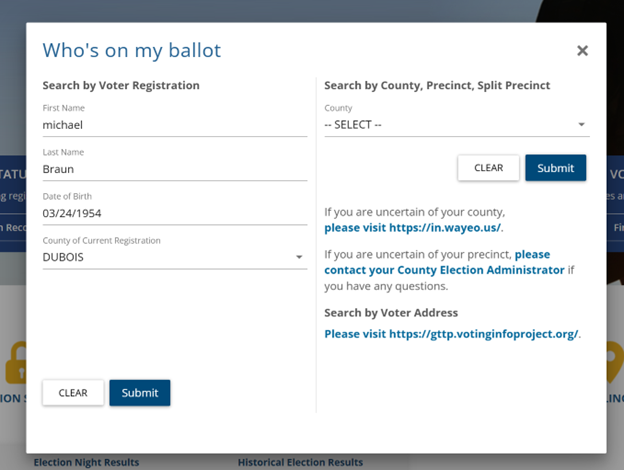The height and width of the screenshot is (470, 624).
Task: Expand the County SELECT dropdown
Action: (x=457, y=125)
